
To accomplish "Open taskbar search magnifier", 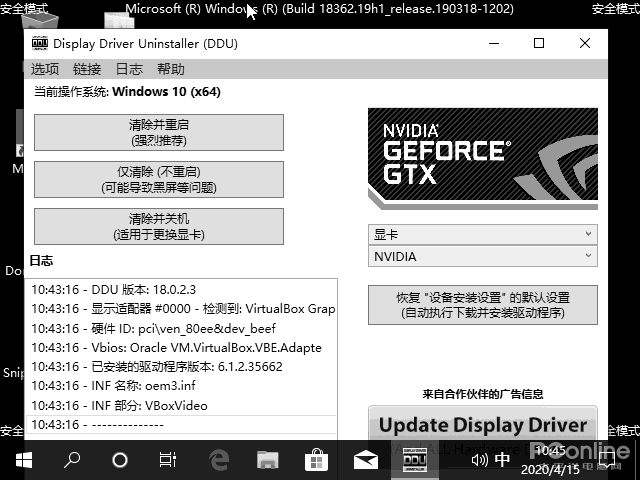I will tap(72, 460).
